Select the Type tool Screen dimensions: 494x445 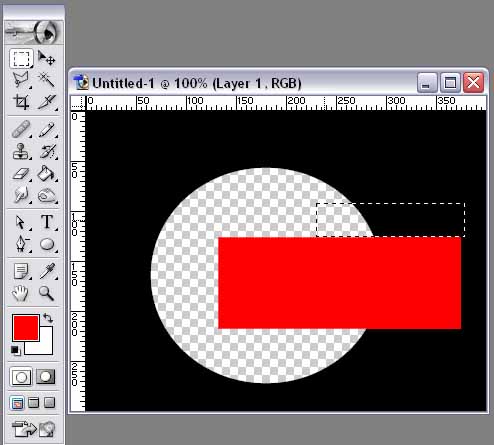click(47, 222)
